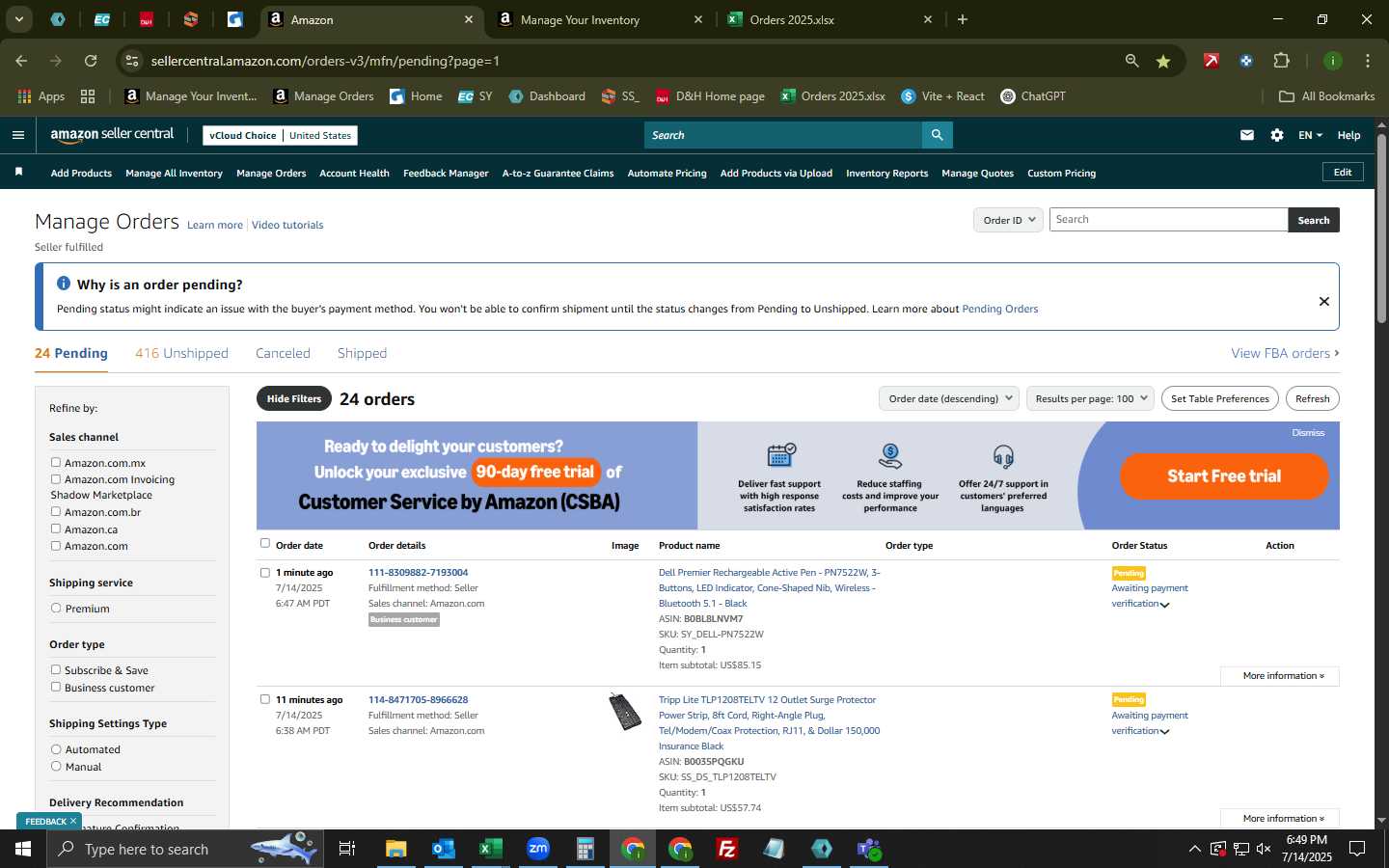
Task: Click the magnifier search button in header
Action: coord(937,135)
